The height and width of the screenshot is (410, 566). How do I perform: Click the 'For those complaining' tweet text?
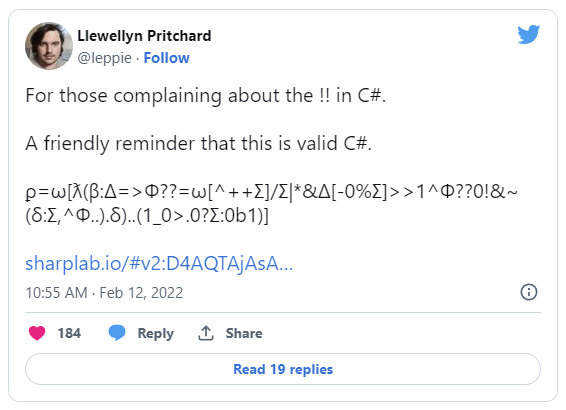[206, 96]
